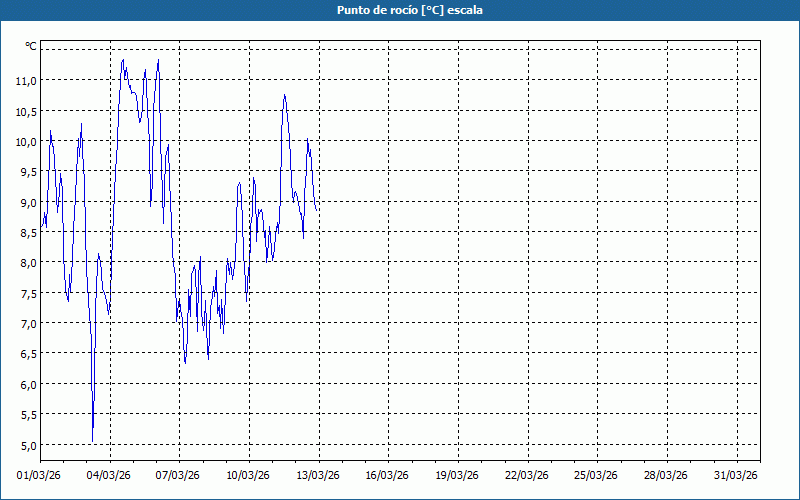Click the 13/03/26 date label
This screenshot has height=500, width=800.
[320, 475]
